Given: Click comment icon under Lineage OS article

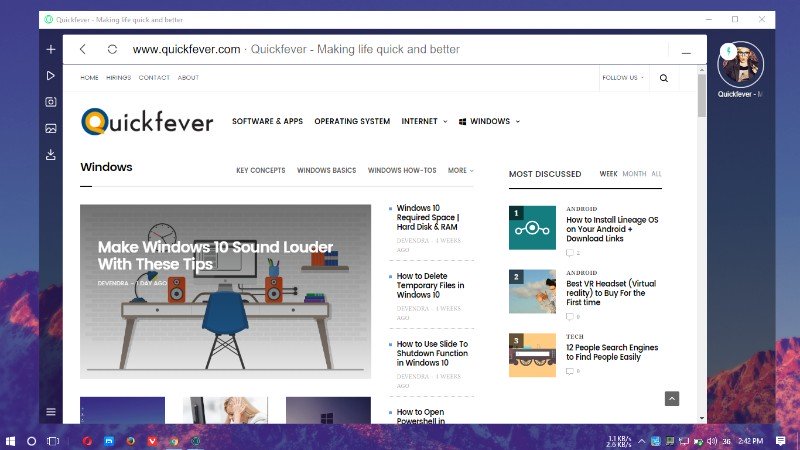Looking at the screenshot, I should click(570, 253).
